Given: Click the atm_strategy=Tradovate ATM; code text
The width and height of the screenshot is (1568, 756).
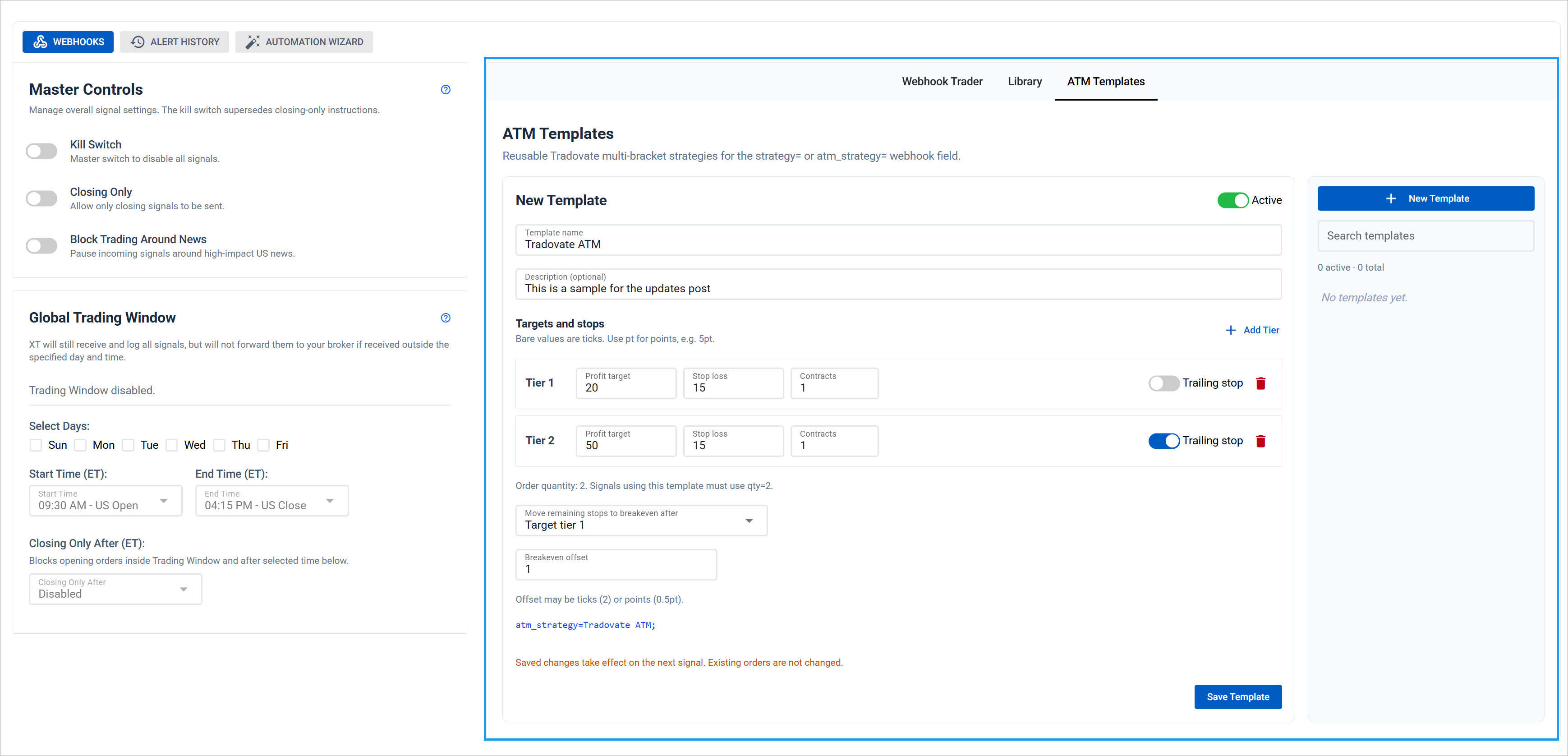Looking at the screenshot, I should pyautogui.click(x=585, y=625).
